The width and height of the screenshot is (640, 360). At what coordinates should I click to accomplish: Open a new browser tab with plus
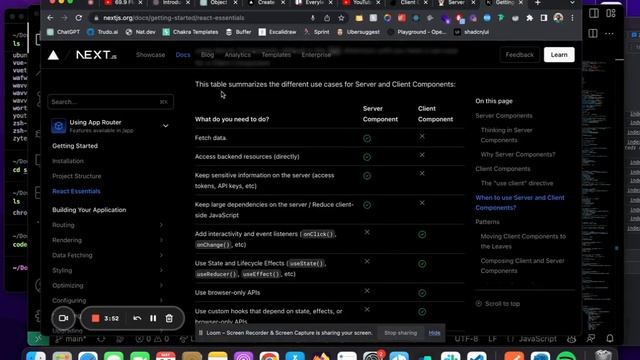[x=538, y=3]
